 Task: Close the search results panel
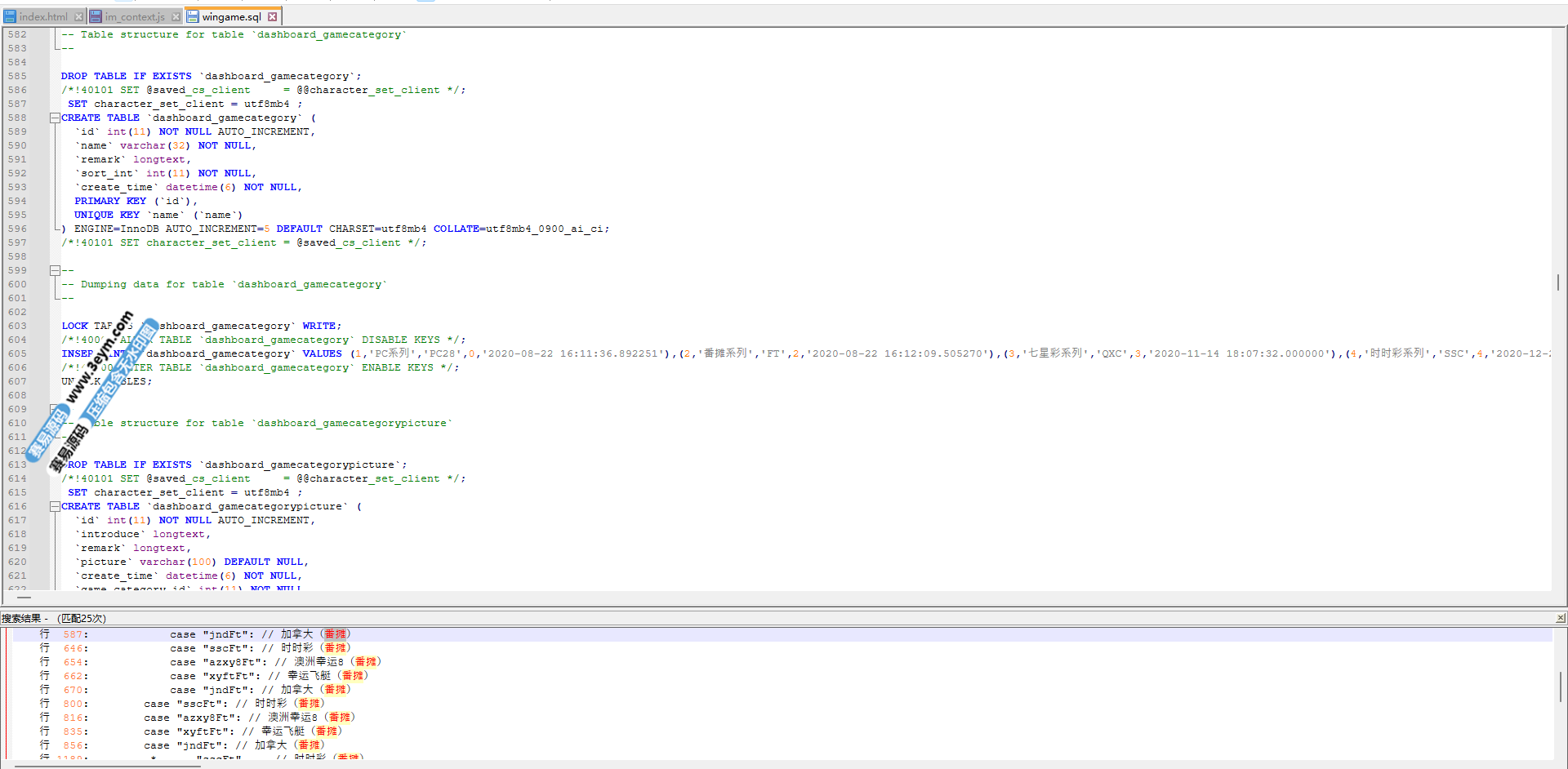click(x=1560, y=618)
